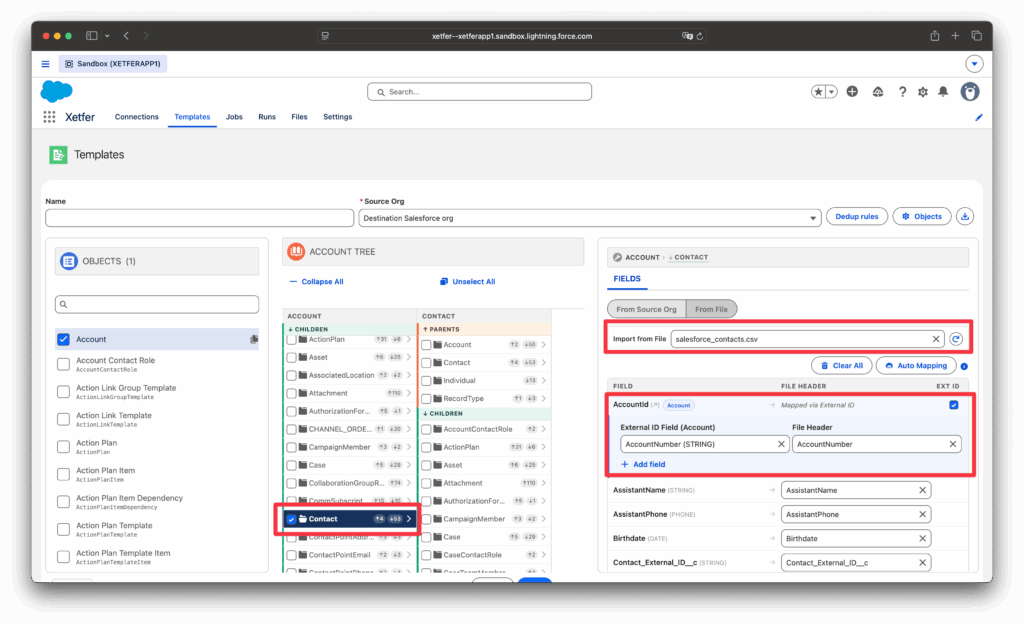
Task: Open the hamburger menu beside Sandbox label
Action: tap(45, 64)
